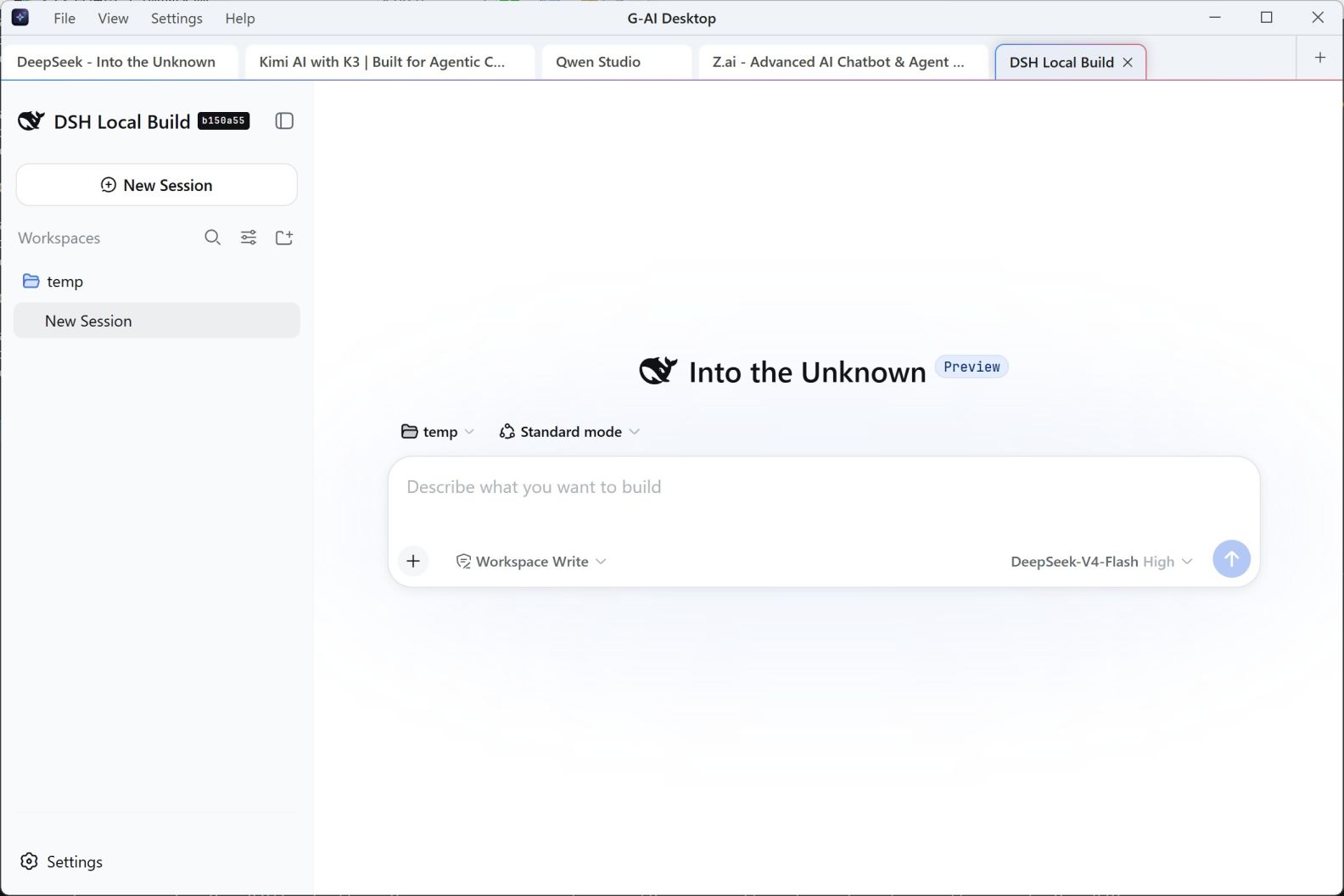Image resolution: width=1344 pixels, height=896 pixels.
Task: Open the Settings menu in menu bar
Action: (x=176, y=18)
